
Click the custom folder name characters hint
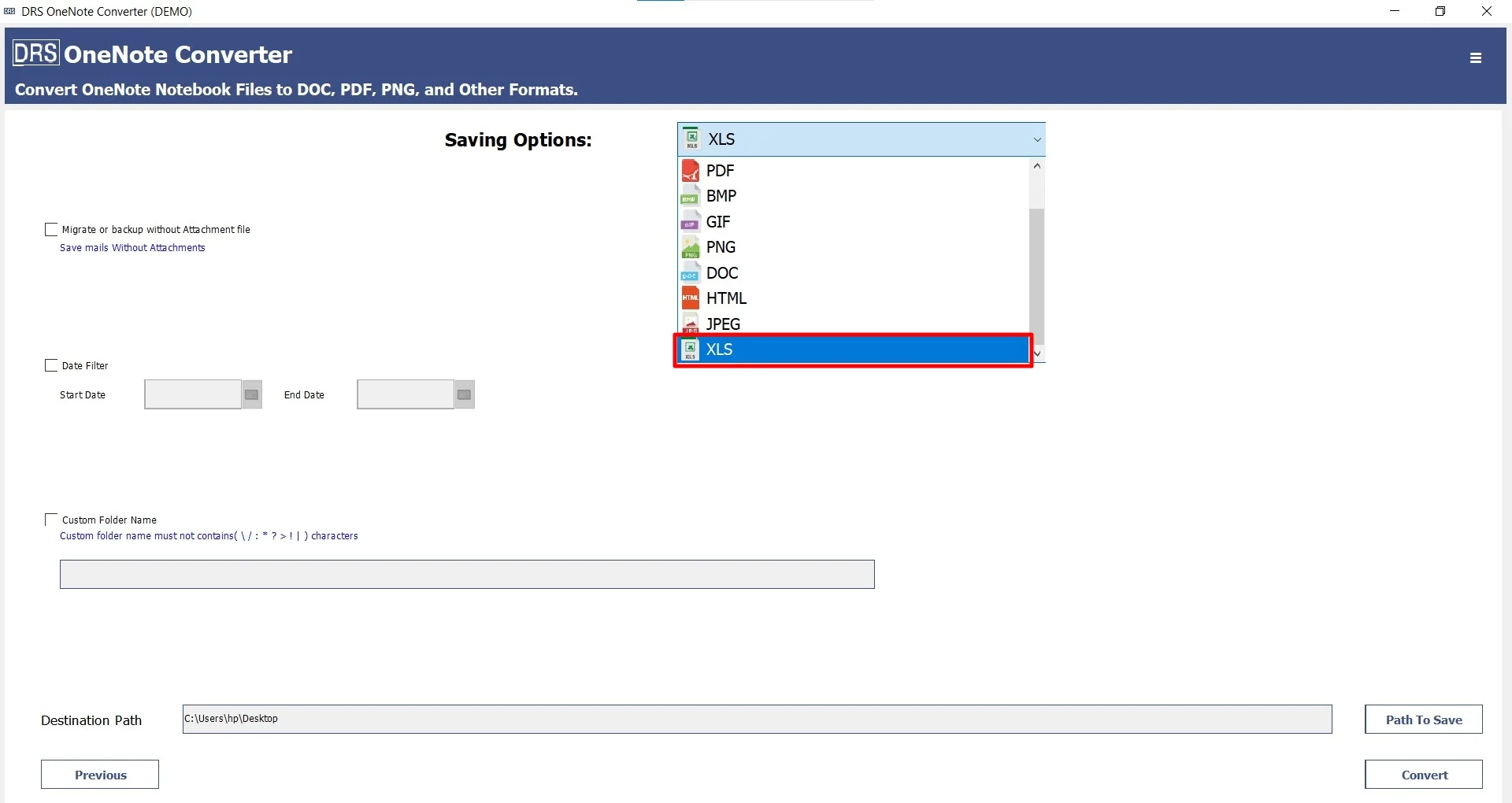tap(209, 536)
